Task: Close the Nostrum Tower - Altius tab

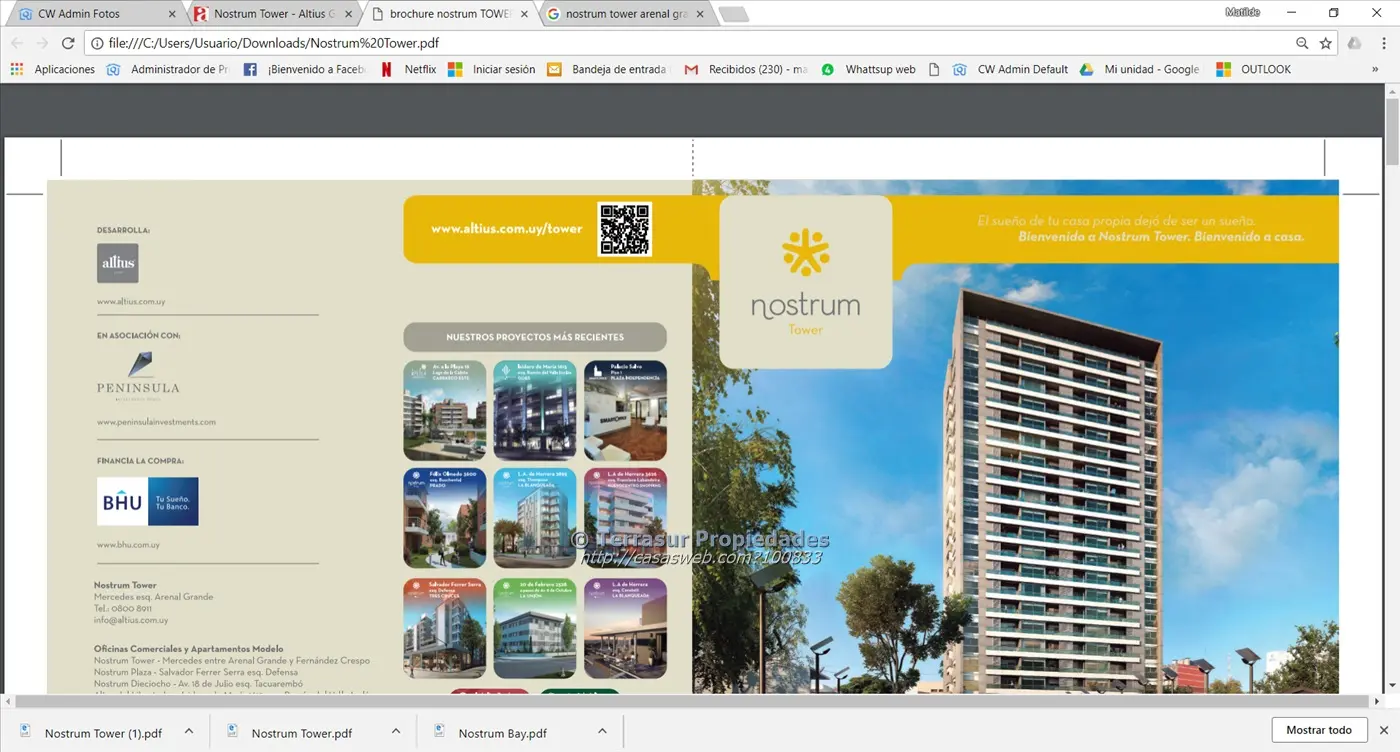Action: (348, 14)
